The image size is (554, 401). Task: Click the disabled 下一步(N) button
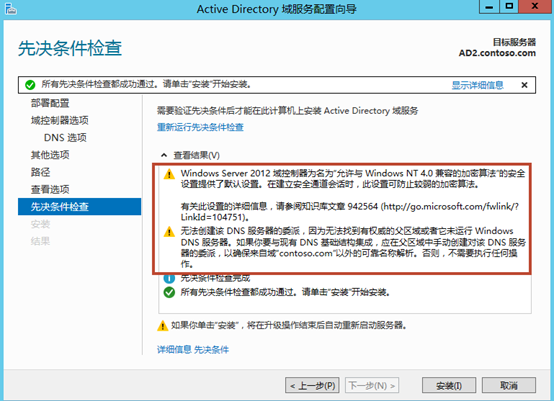point(372,385)
